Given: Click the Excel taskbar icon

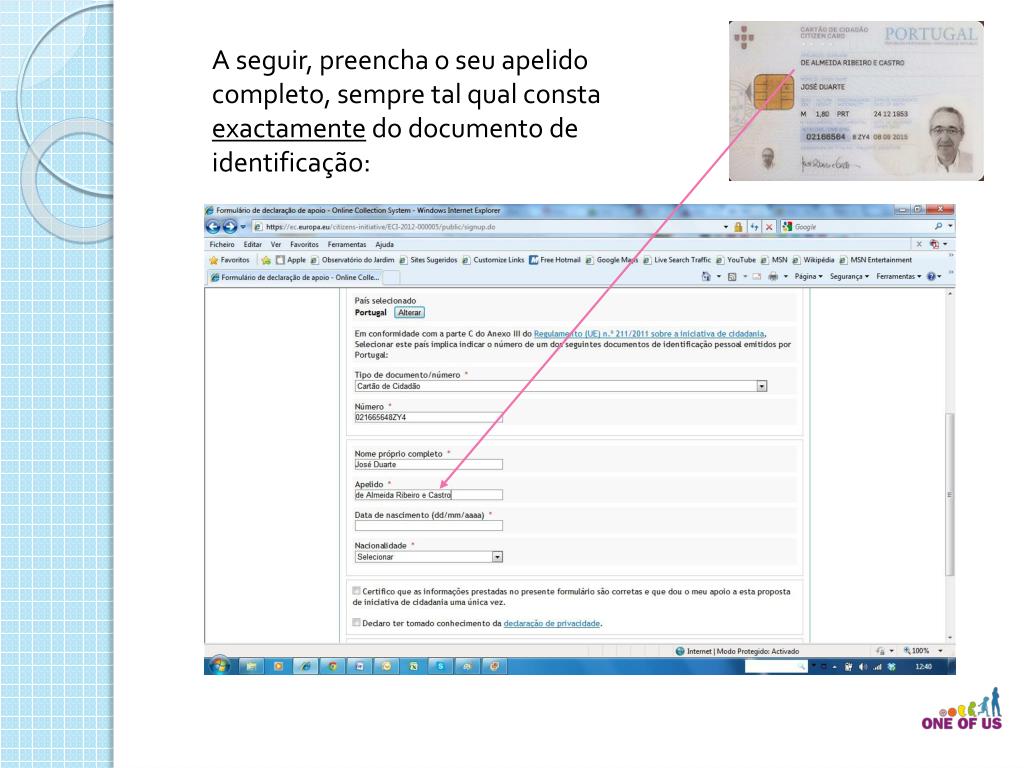Looking at the screenshot, I should [413, 666].
